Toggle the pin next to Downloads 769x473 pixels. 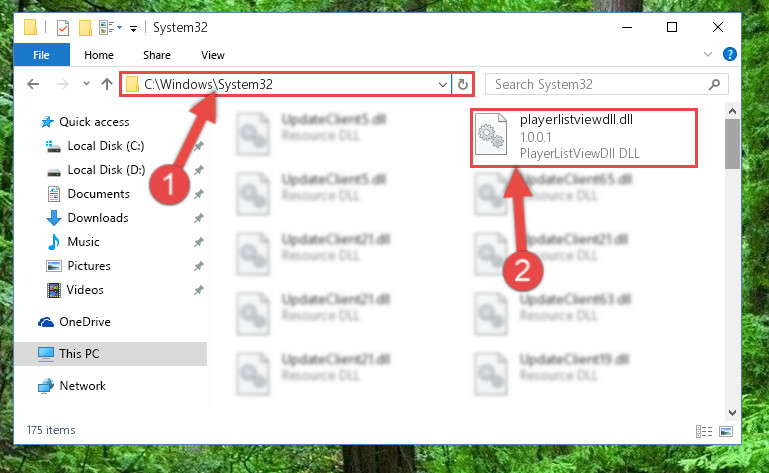(198, 218)
